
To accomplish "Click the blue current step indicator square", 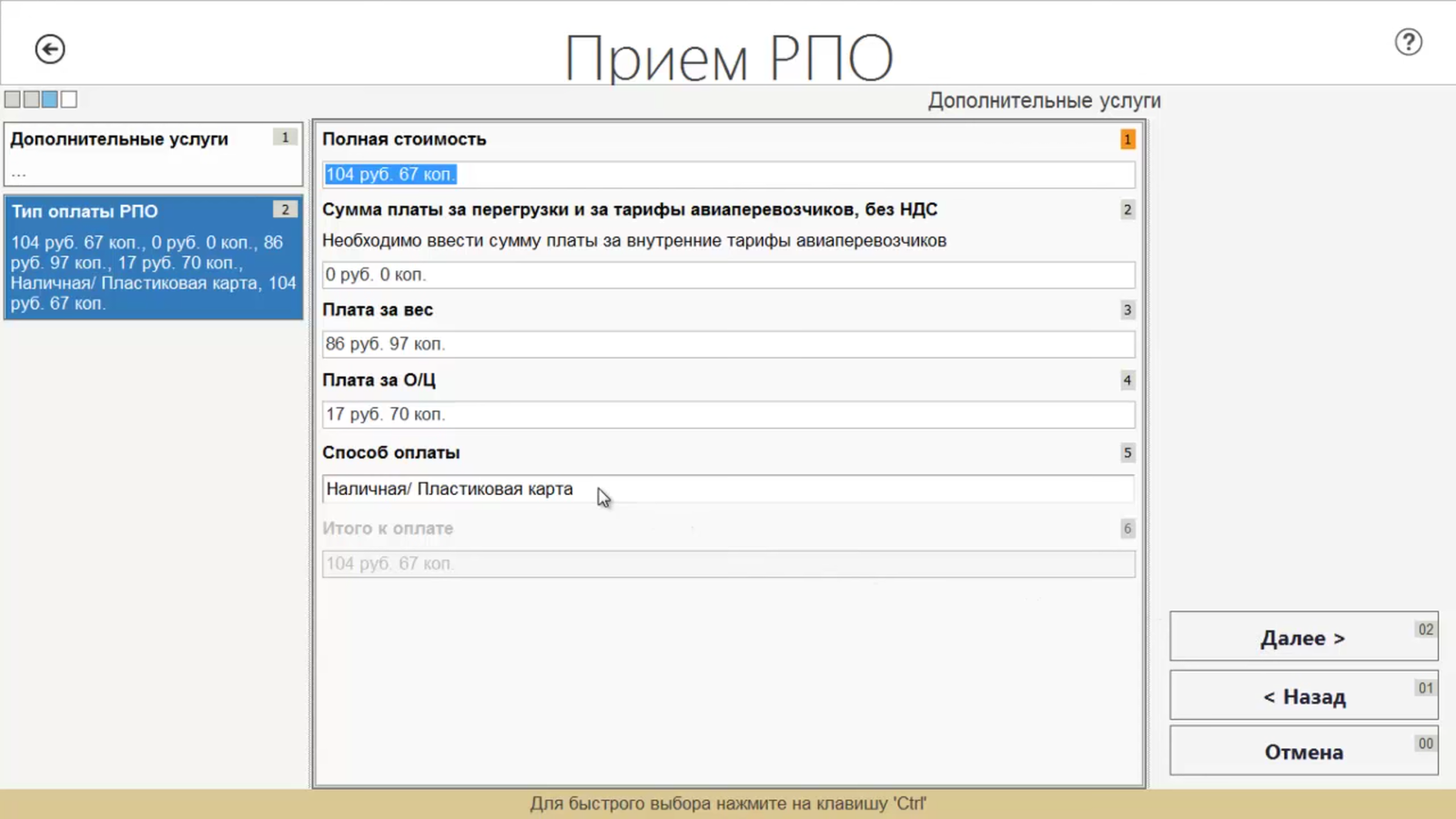I will pyautogui.click(x=50, y=99).
